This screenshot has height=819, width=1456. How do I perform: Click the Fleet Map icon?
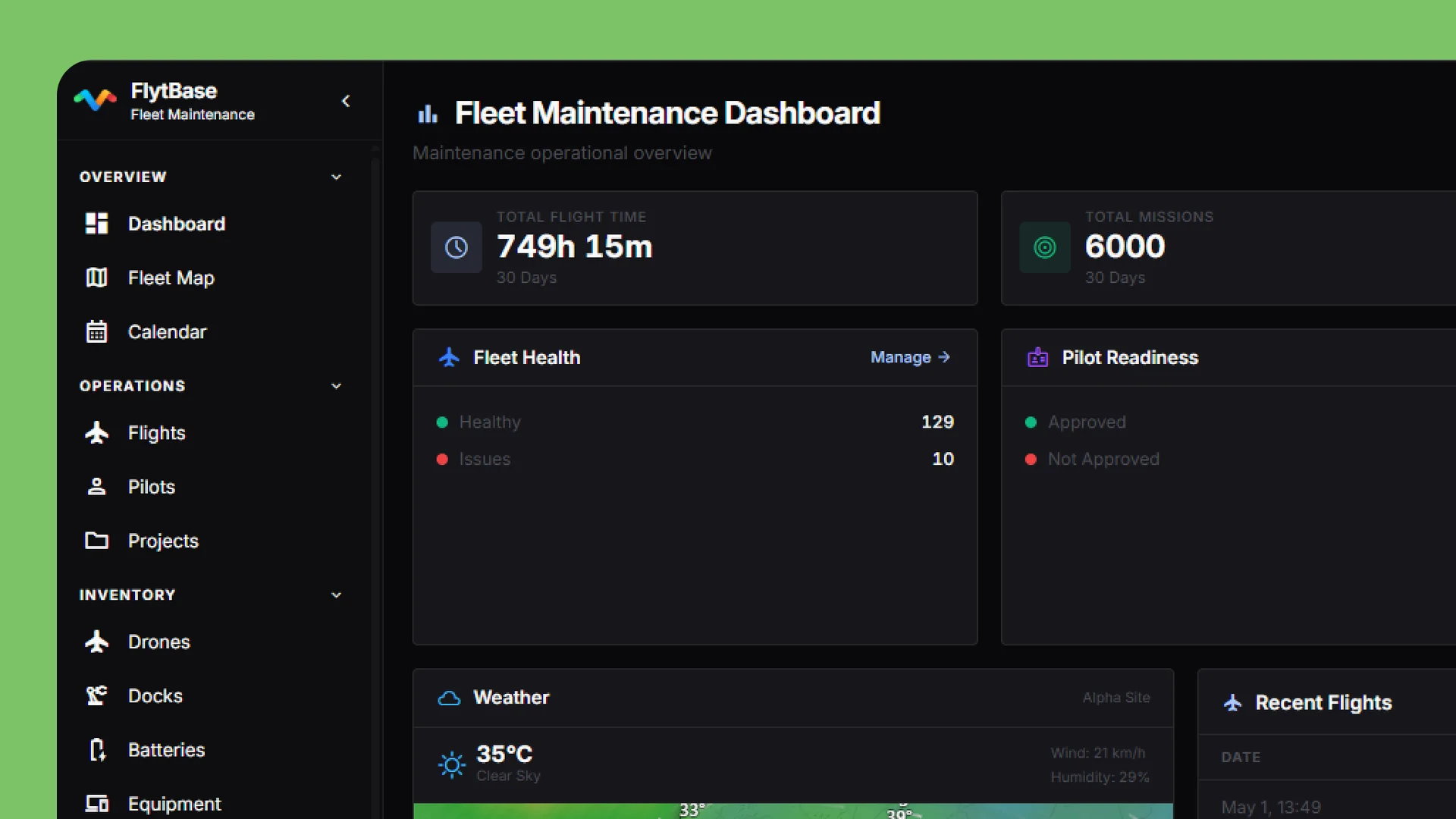click(96, 278)
